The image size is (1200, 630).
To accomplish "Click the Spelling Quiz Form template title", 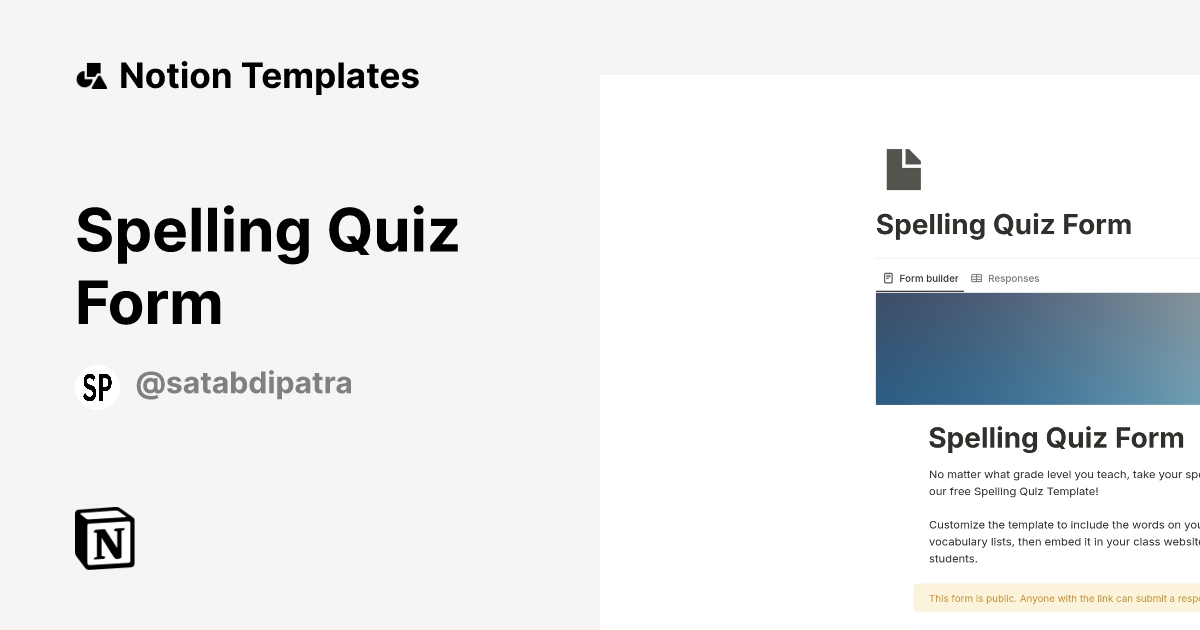I will [267, 265].
